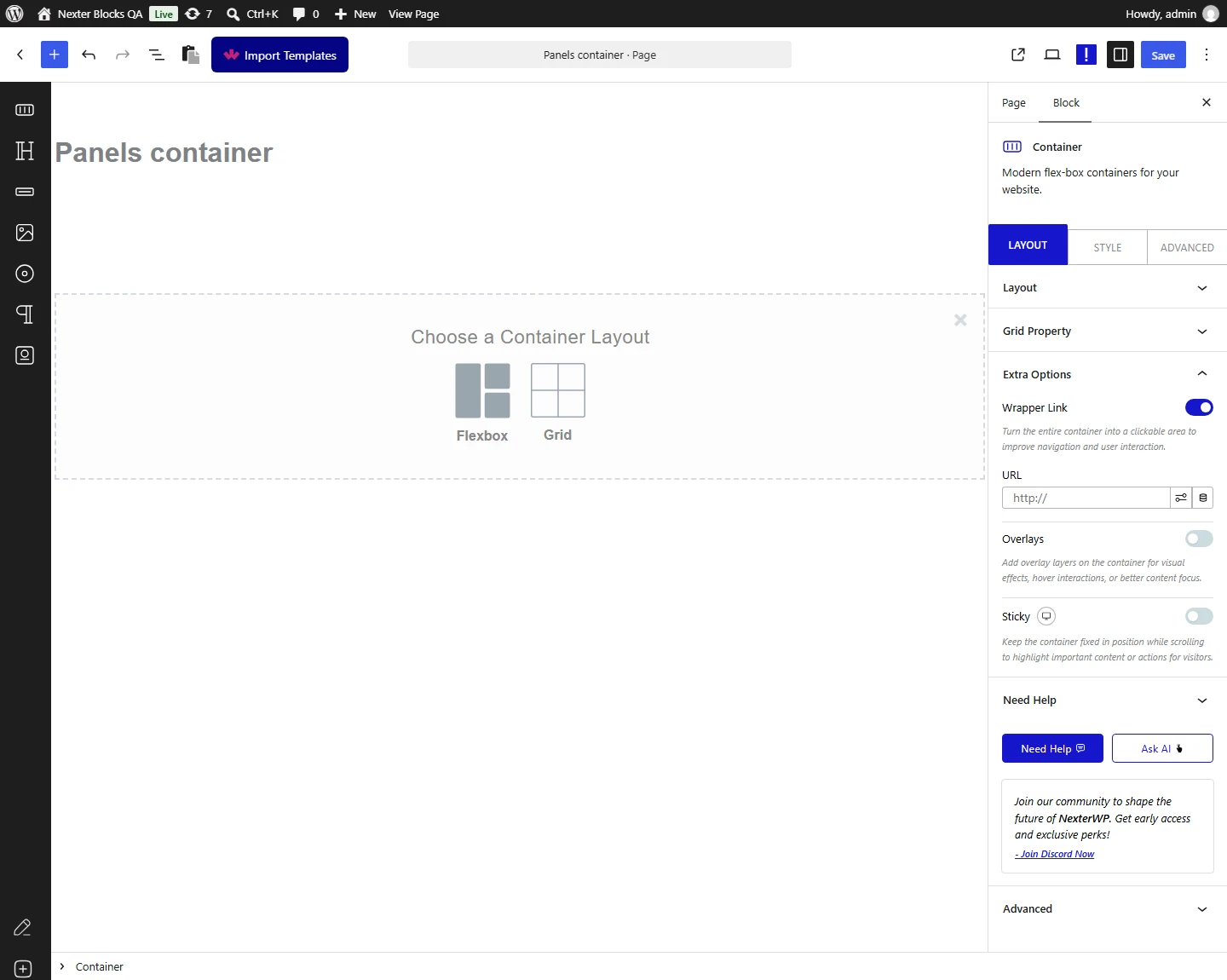Screen dimensions: 1227x980
Task: Toggle the blue block inserter plus button
Action: pyautogui.click(x=55, y=55)
